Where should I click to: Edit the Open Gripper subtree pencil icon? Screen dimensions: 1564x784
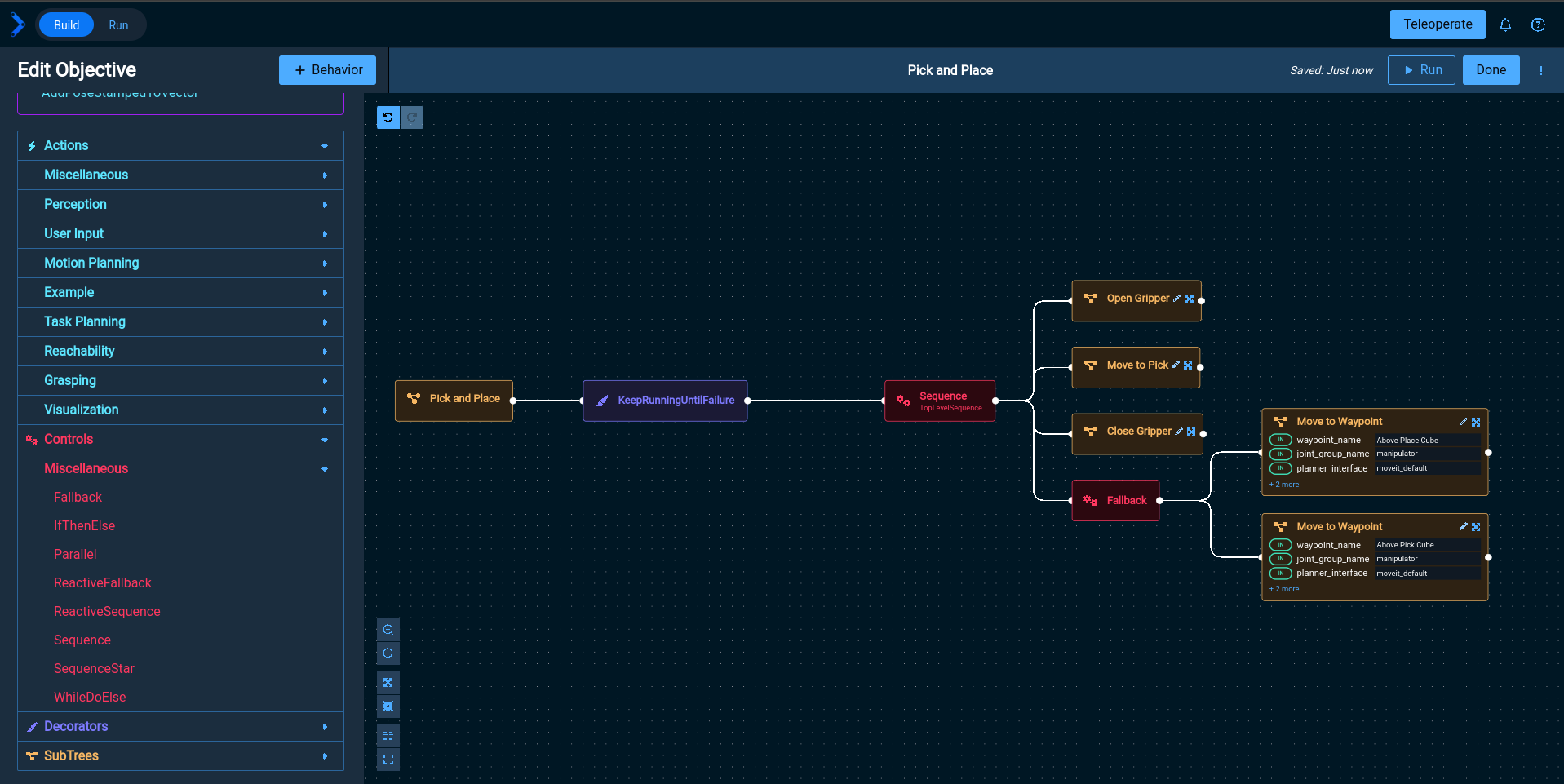point(1176,299)
